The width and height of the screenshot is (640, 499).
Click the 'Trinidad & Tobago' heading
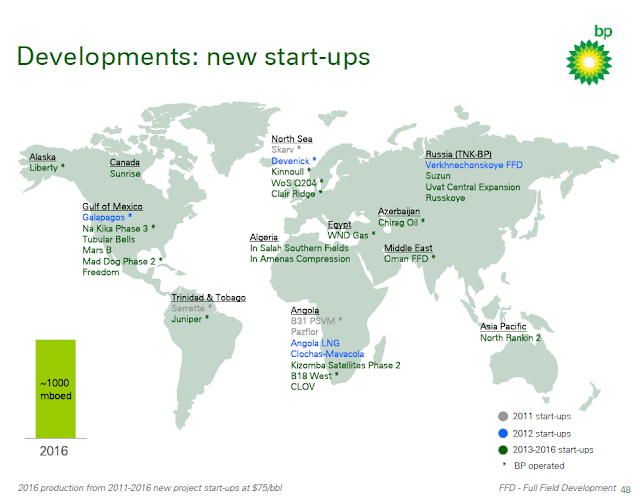click(x=209, y=297)
